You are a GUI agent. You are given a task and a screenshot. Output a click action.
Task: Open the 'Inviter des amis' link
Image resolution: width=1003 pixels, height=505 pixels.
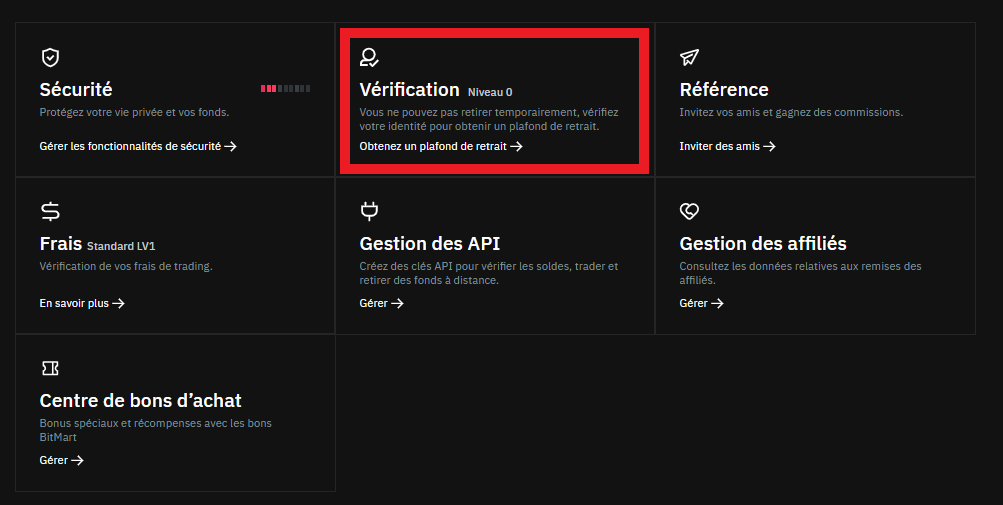(x=727, y=146)
